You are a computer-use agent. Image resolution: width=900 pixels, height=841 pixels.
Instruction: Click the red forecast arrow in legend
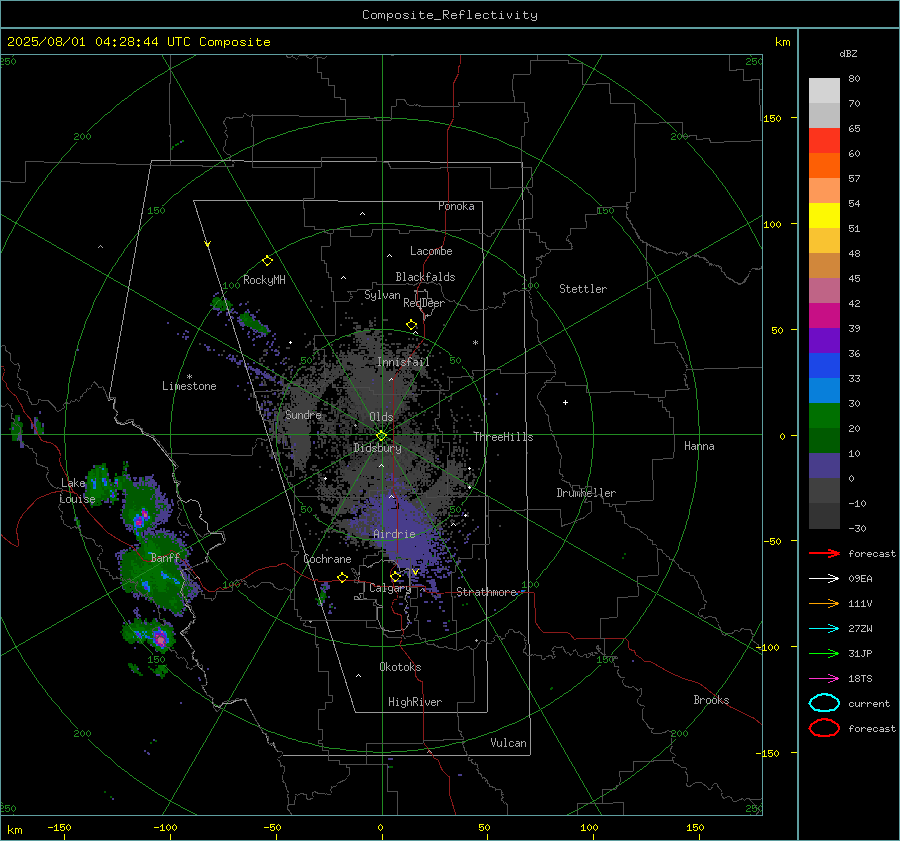pyautogui.click(x=824, y=553)
